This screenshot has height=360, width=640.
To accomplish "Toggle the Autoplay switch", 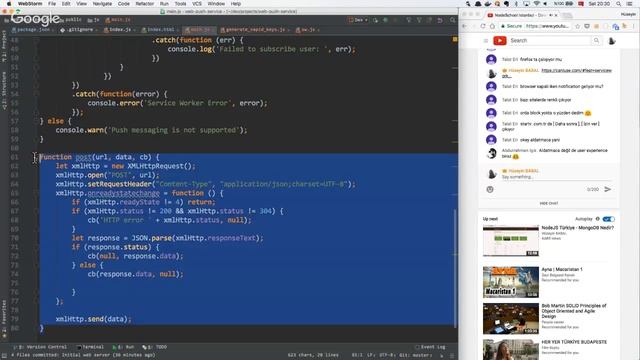I will click(x=608, y=219).
